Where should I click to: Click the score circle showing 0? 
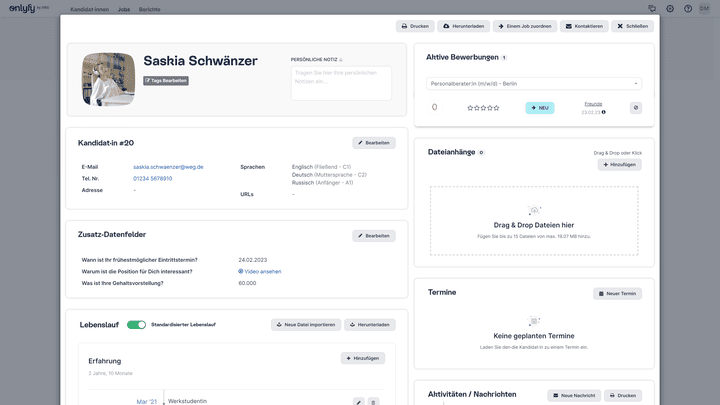(434, 107)
